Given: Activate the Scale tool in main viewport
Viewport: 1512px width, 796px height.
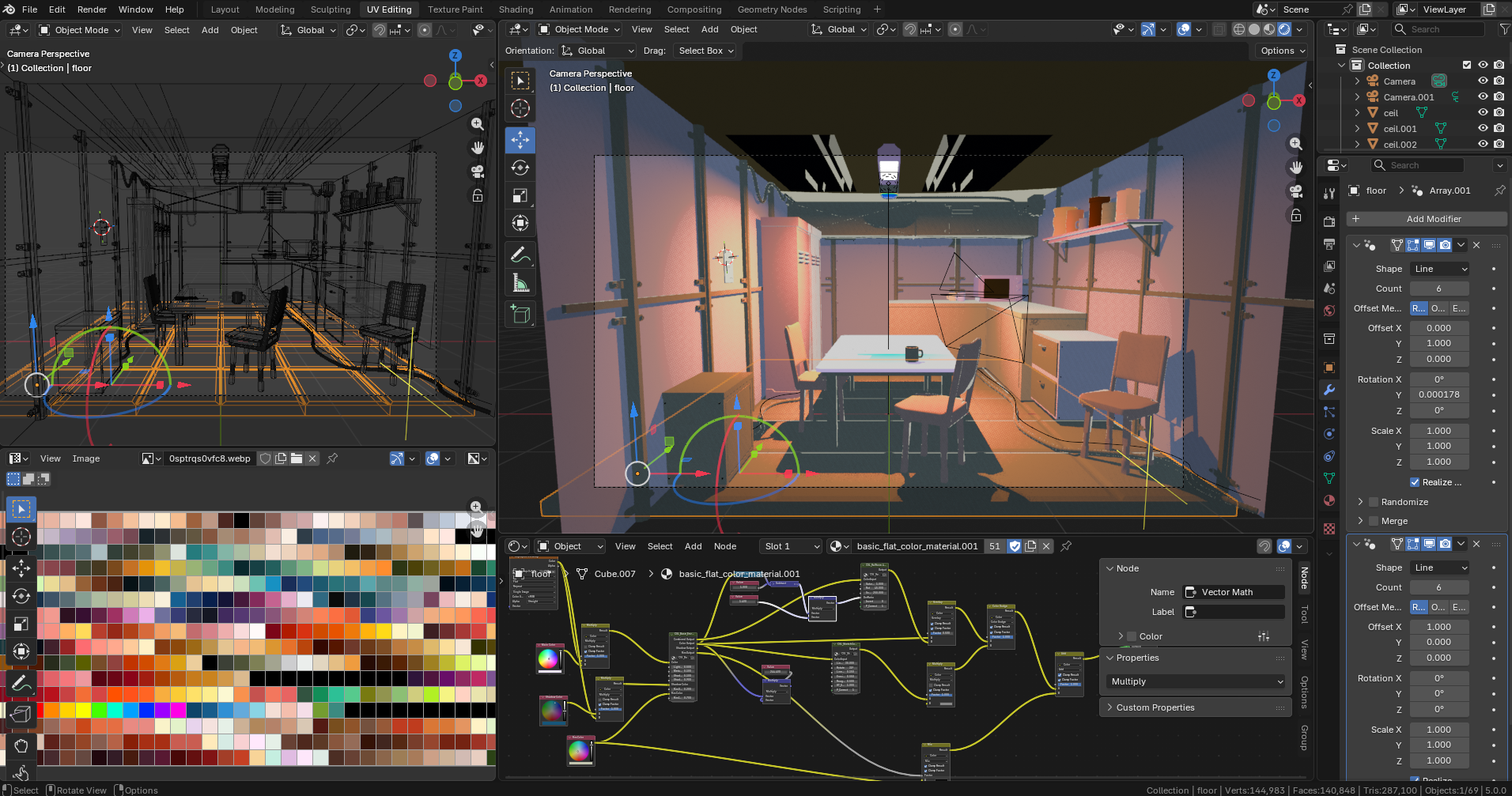Looking at the screenshot, I should click(x=520, y=195).
